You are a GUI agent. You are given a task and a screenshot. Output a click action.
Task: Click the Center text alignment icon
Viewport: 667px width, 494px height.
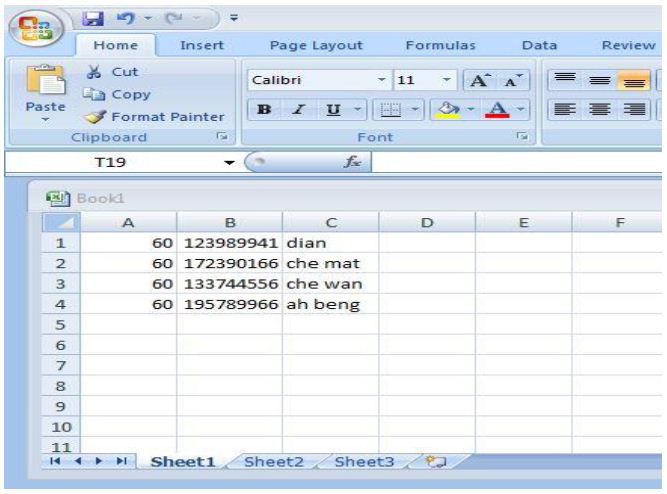(599, 109)
